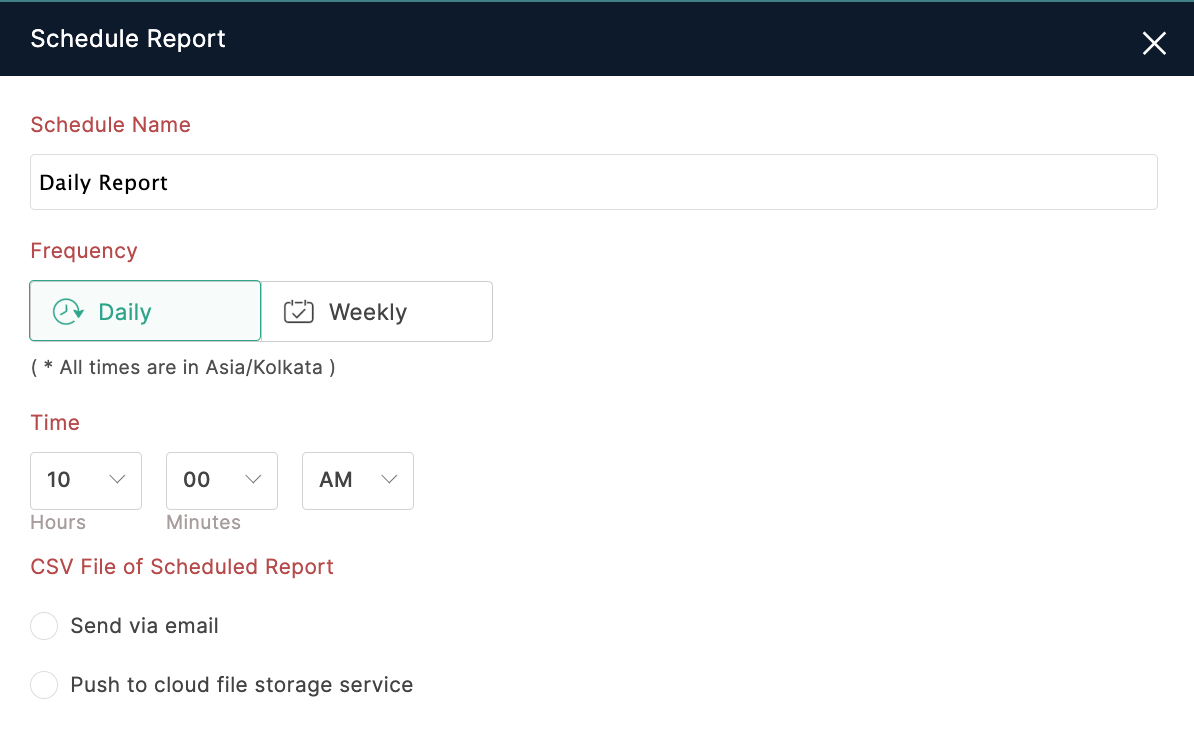Click the 'Schedule Report' dialog title

tap(128, 39)
